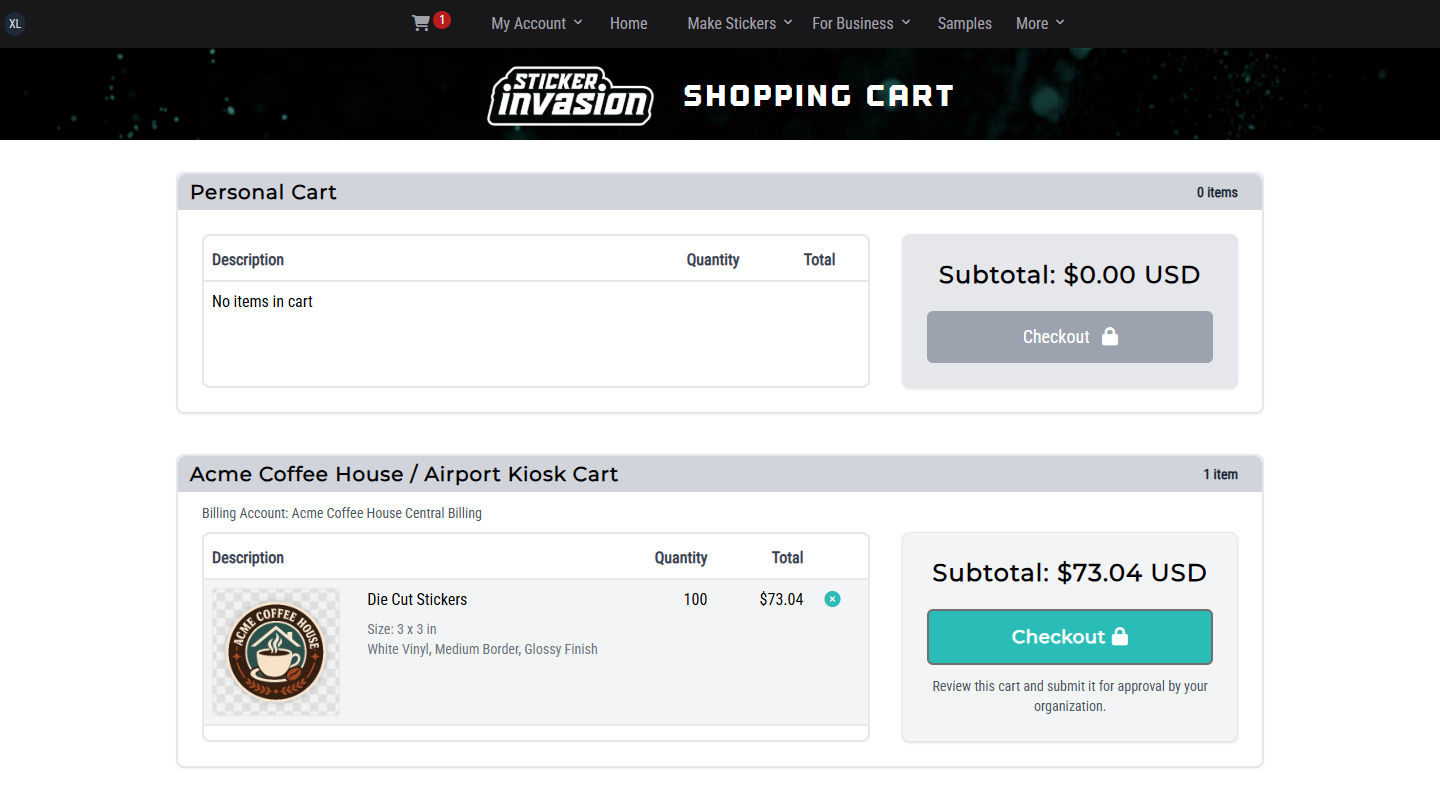Open the Samples page
The width and height of the screenshot is (1440, 797).
coord(965,23)
